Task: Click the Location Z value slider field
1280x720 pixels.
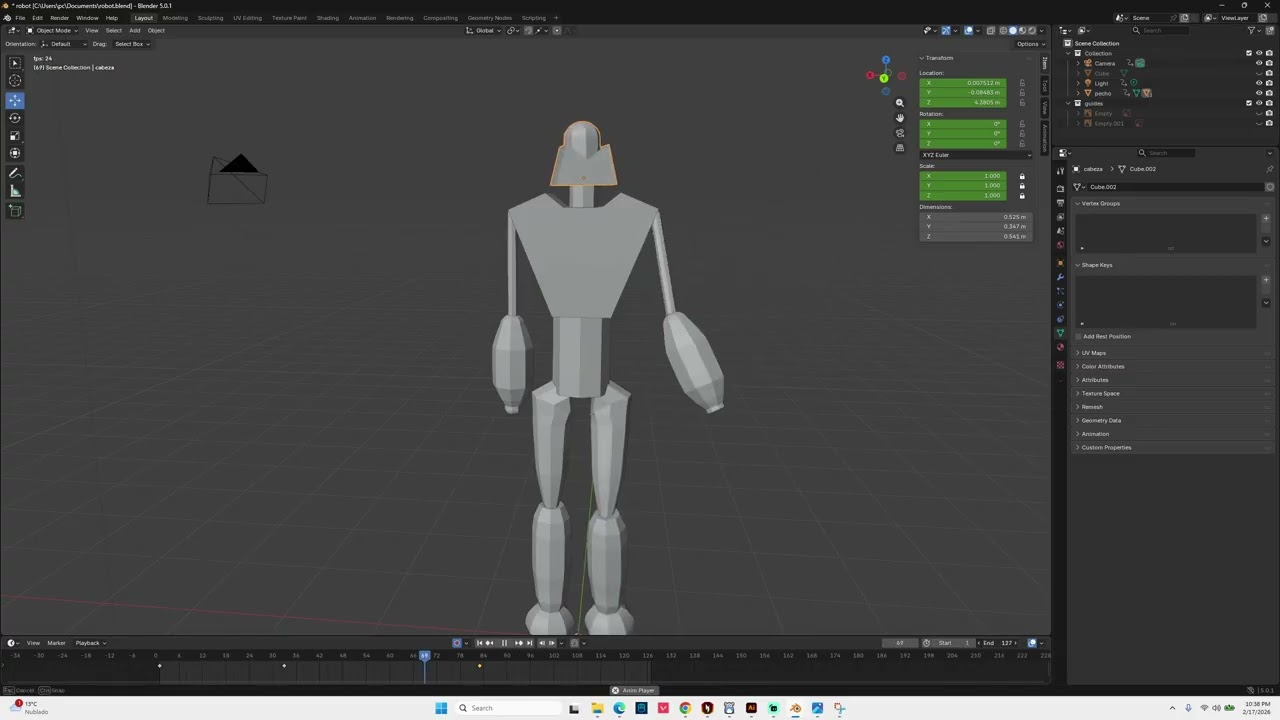Action: 963,103
